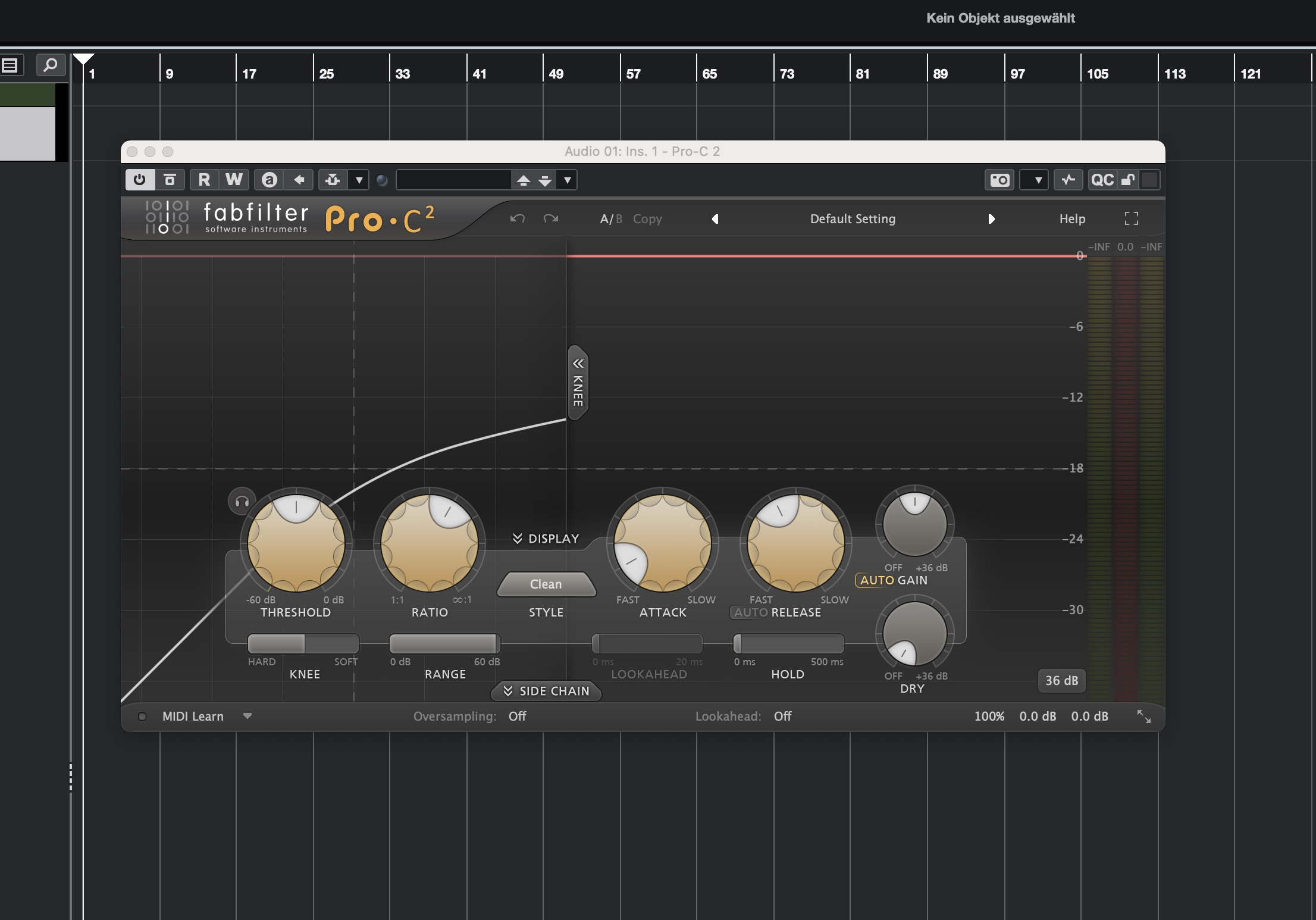Click the magnifier search icon
The width and height of the screenshot is (1316, 920).
click(51, 65)
